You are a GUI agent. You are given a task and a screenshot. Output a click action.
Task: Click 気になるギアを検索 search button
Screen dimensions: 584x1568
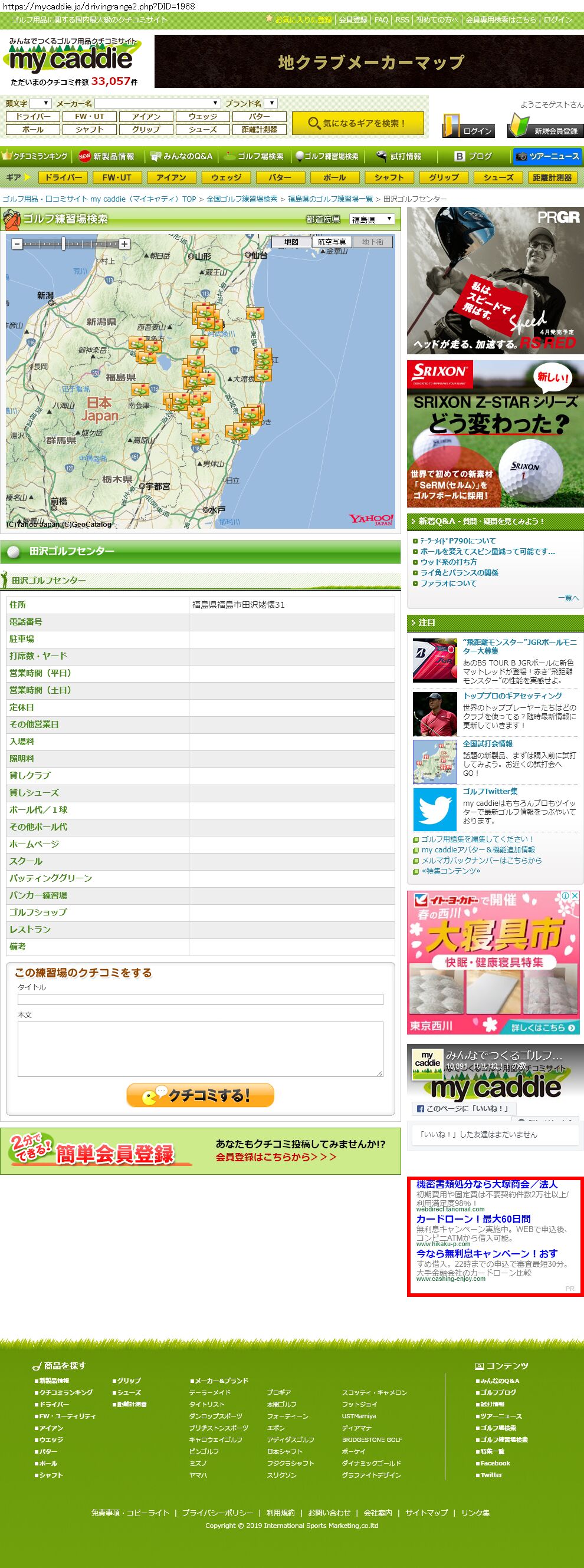[x=357, y=123]
